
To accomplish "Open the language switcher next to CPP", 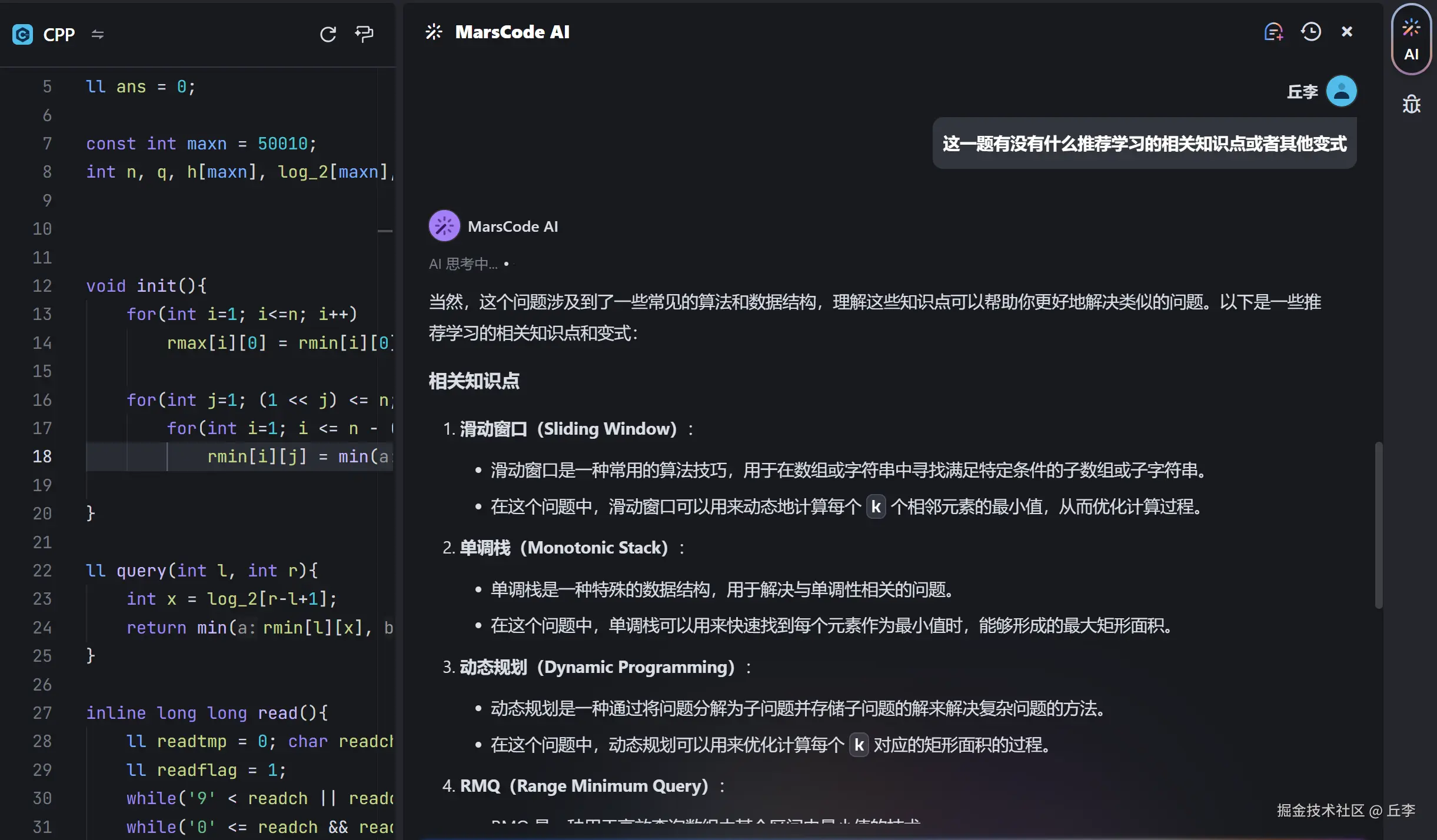I will (98, 35).
